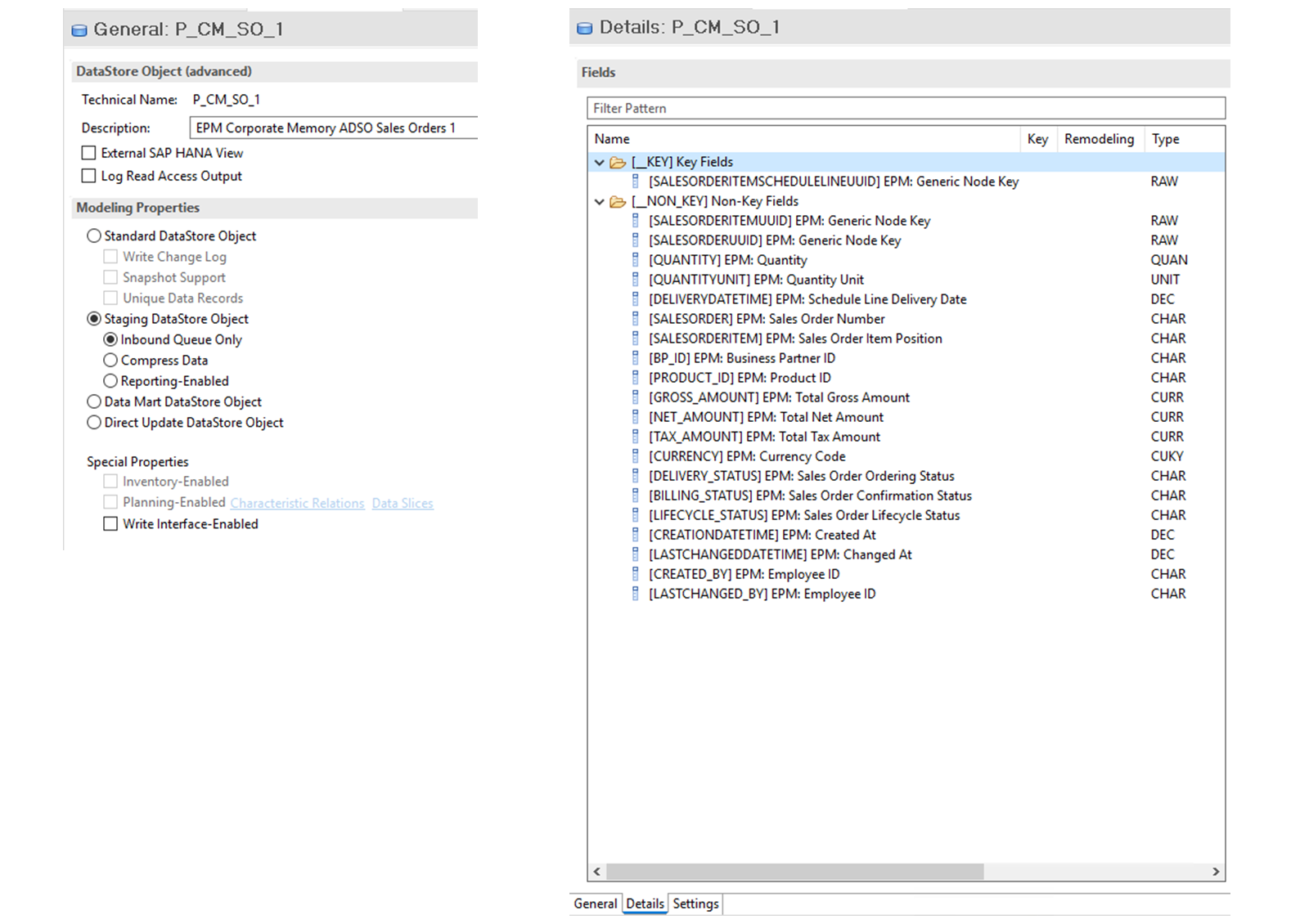
Task: Click the field icon of CURRENCY
Action: pyautogui.click(x=636, y=456)
